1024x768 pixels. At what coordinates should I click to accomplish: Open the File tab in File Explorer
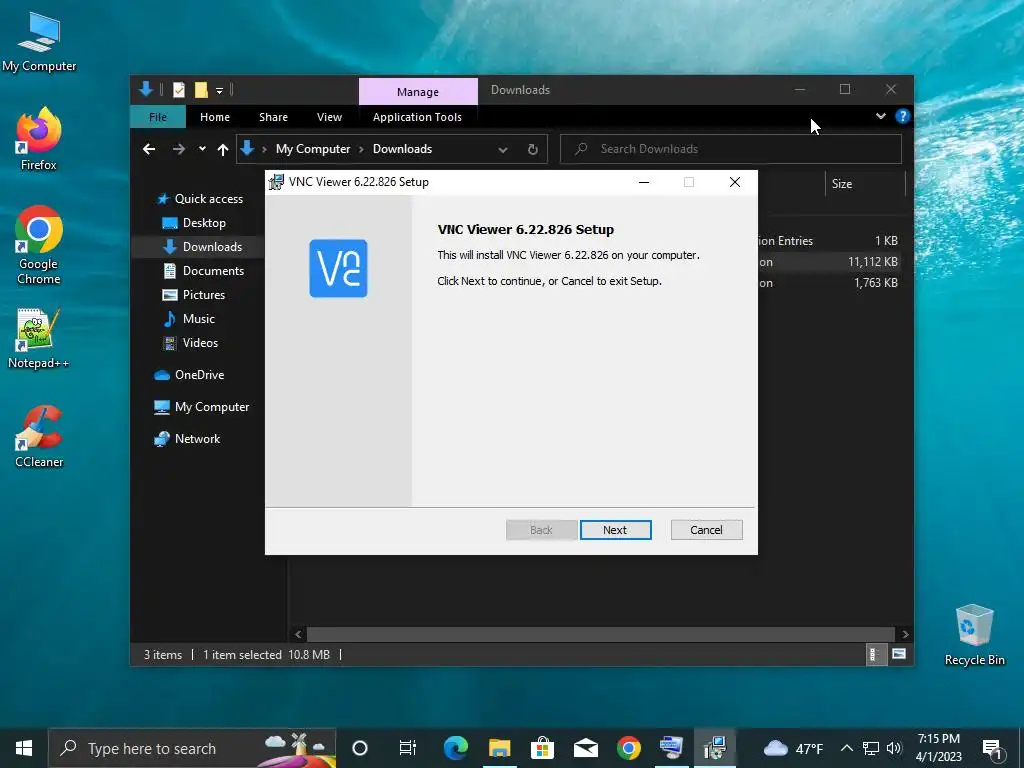158,117
